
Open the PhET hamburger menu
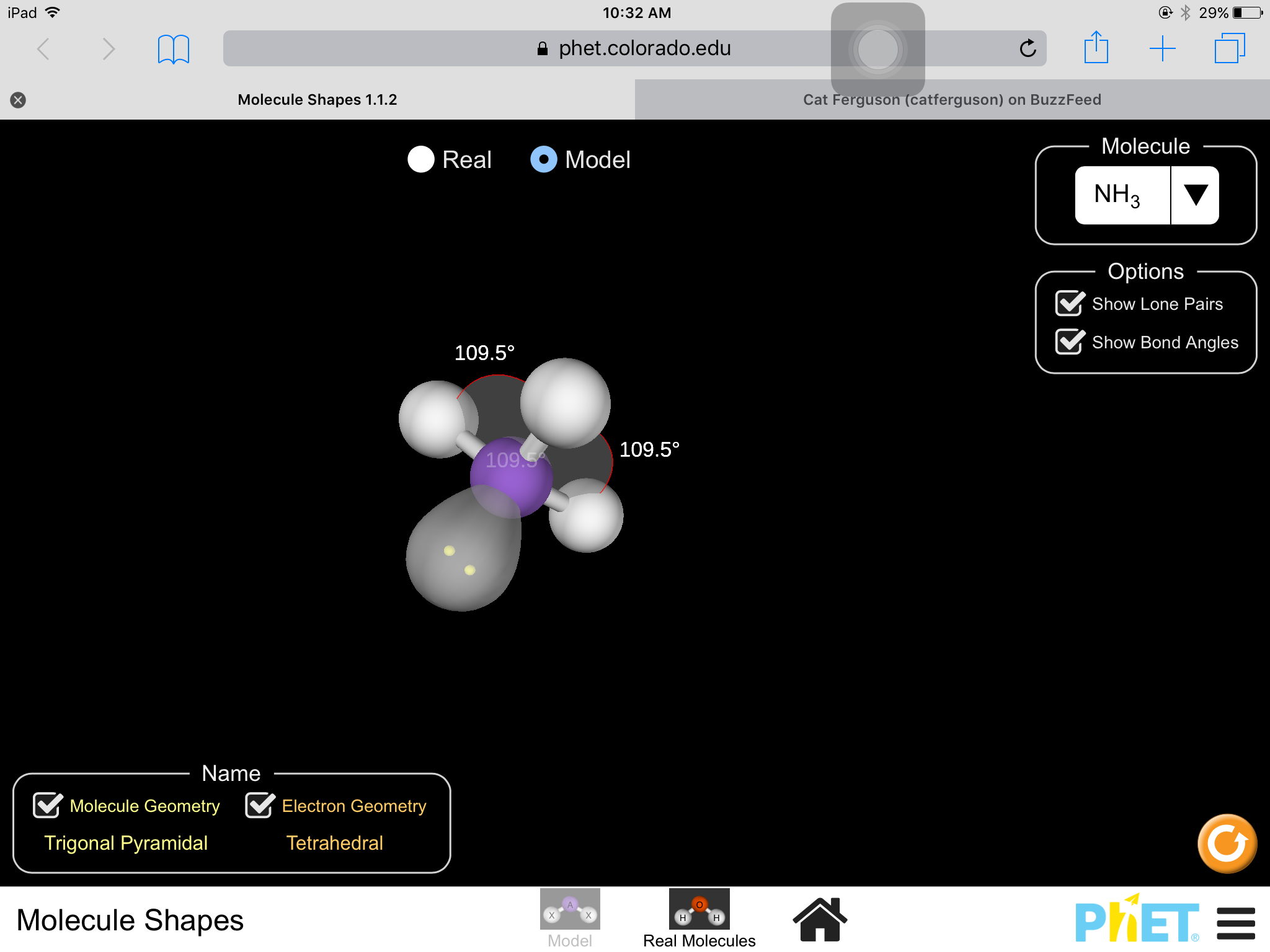coord(1235,923)
